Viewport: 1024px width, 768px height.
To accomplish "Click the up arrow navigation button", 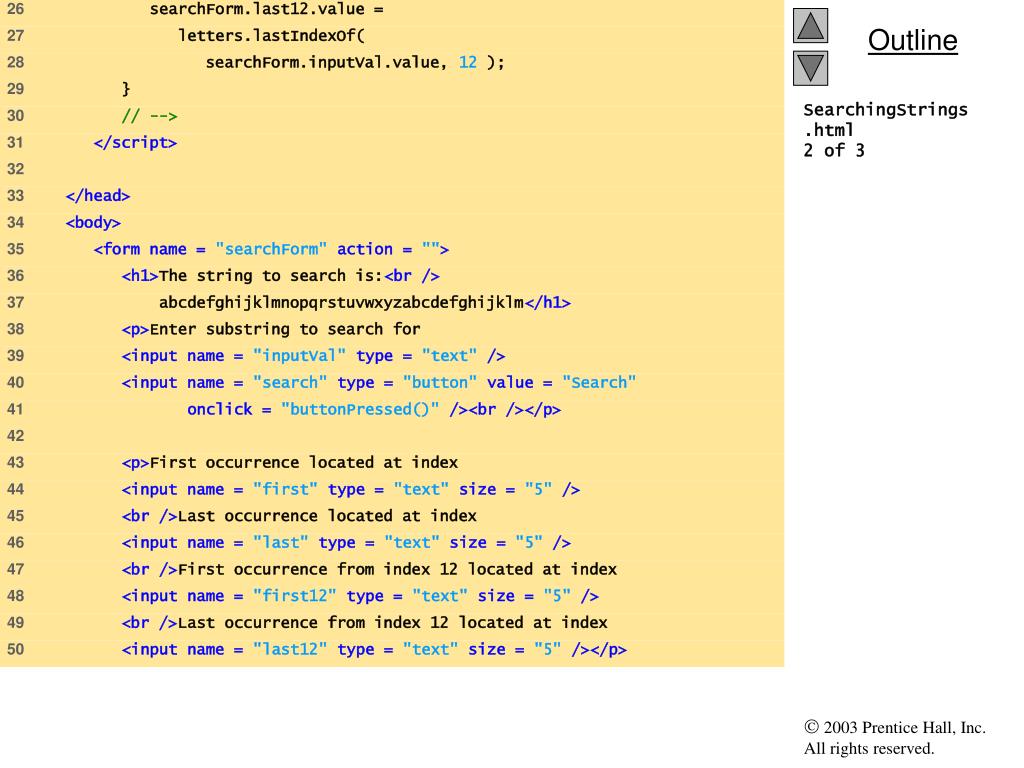I will 810,25.
